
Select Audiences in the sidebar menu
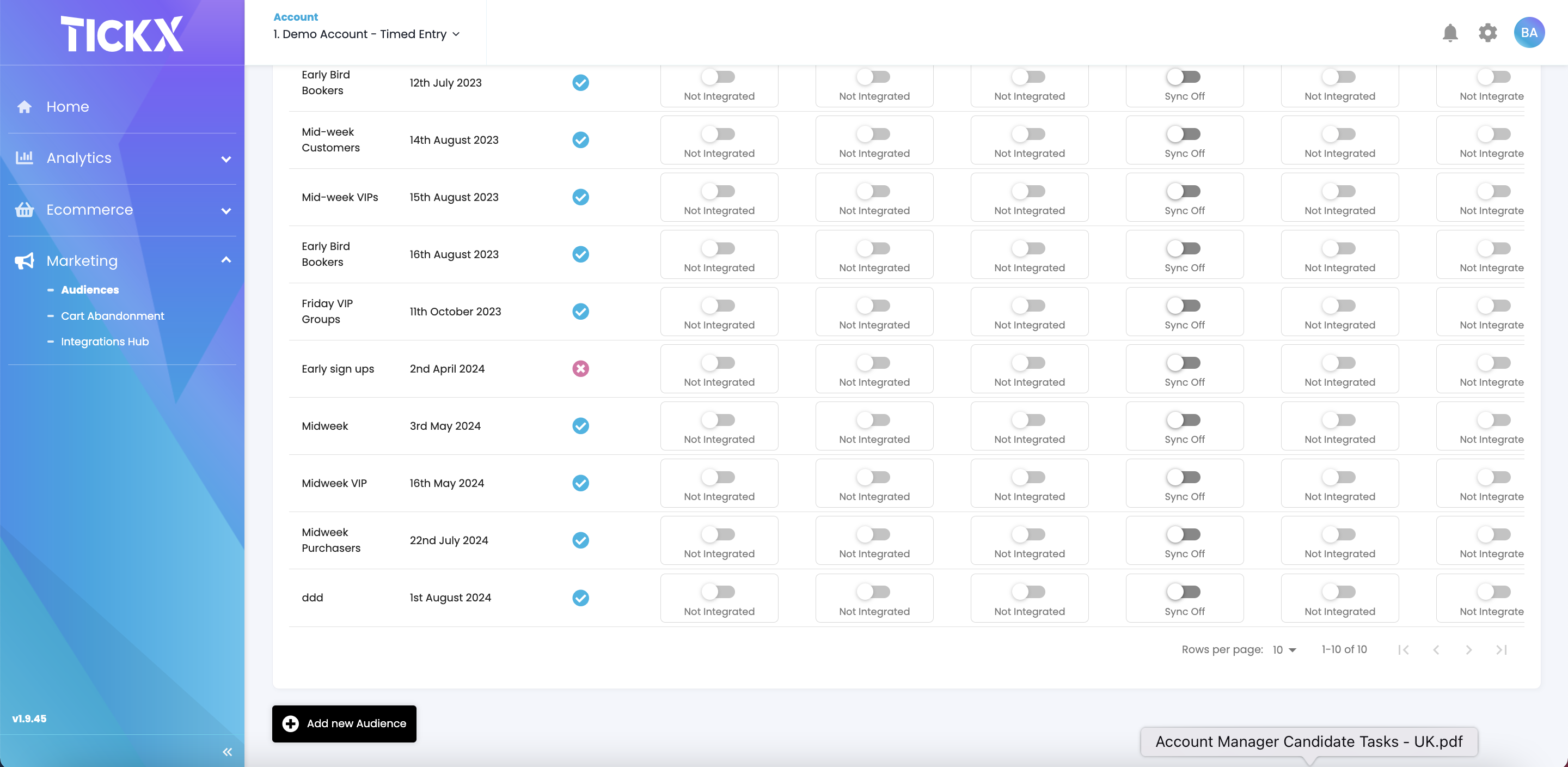pyautogui.click(x=89, y=289)
